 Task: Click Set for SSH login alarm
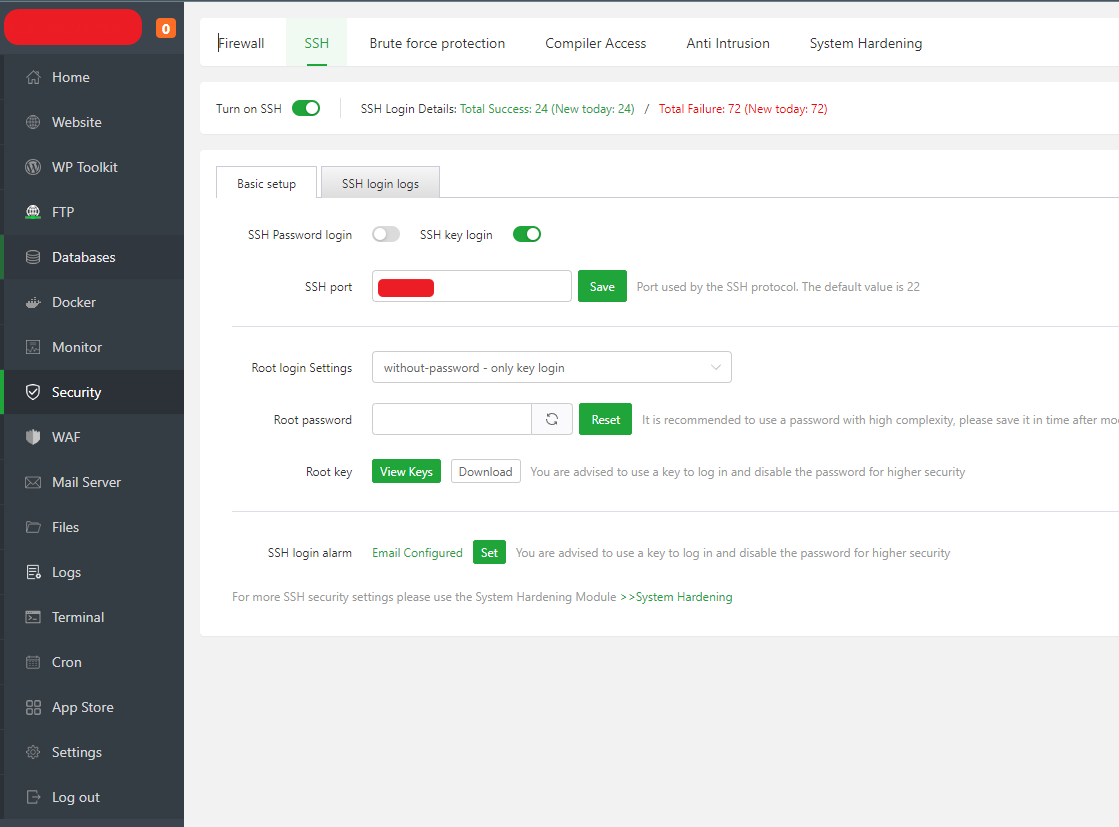pos(489,552)
